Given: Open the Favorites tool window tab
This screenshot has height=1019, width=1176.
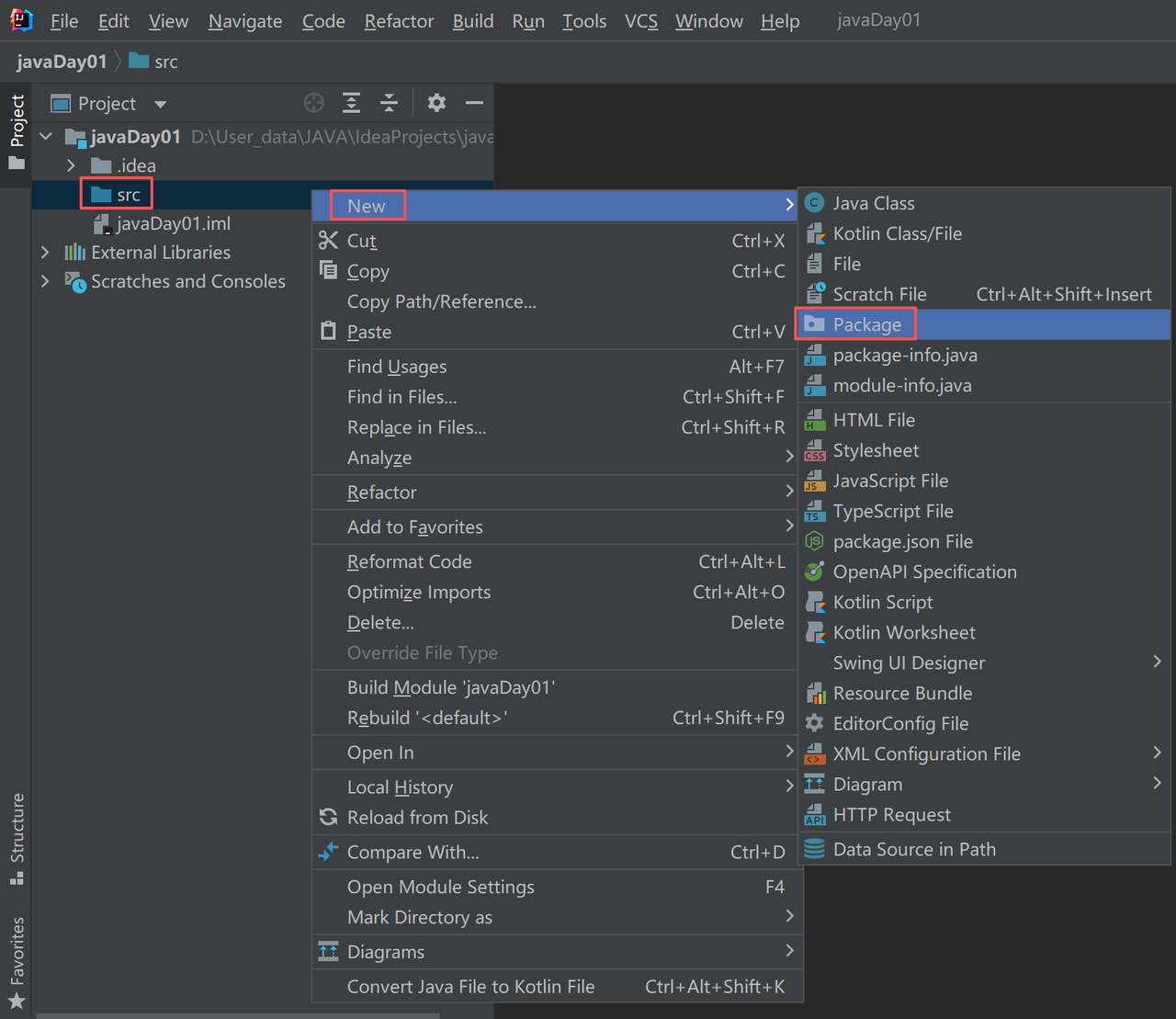Looking at the screenshot, I should [x=17, y=961].
